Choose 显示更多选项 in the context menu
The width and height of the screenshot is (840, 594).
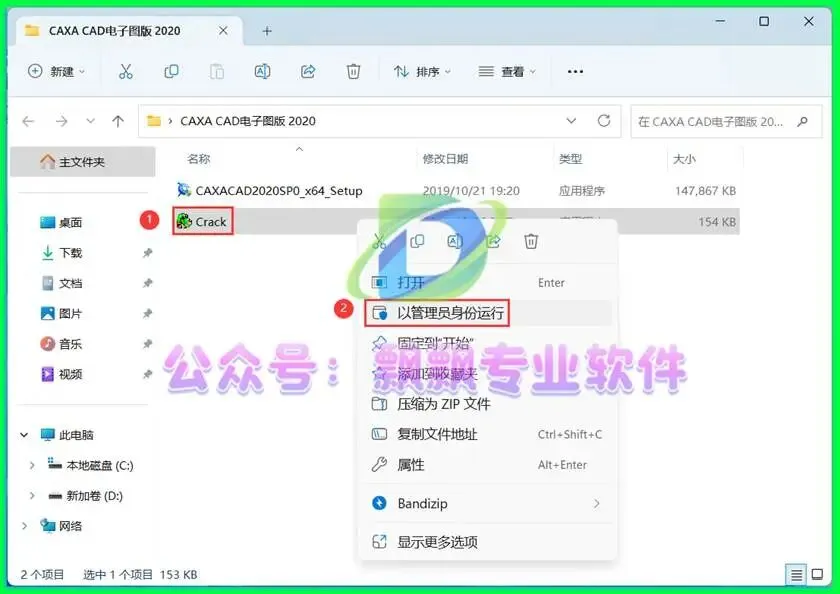point(488,542)
